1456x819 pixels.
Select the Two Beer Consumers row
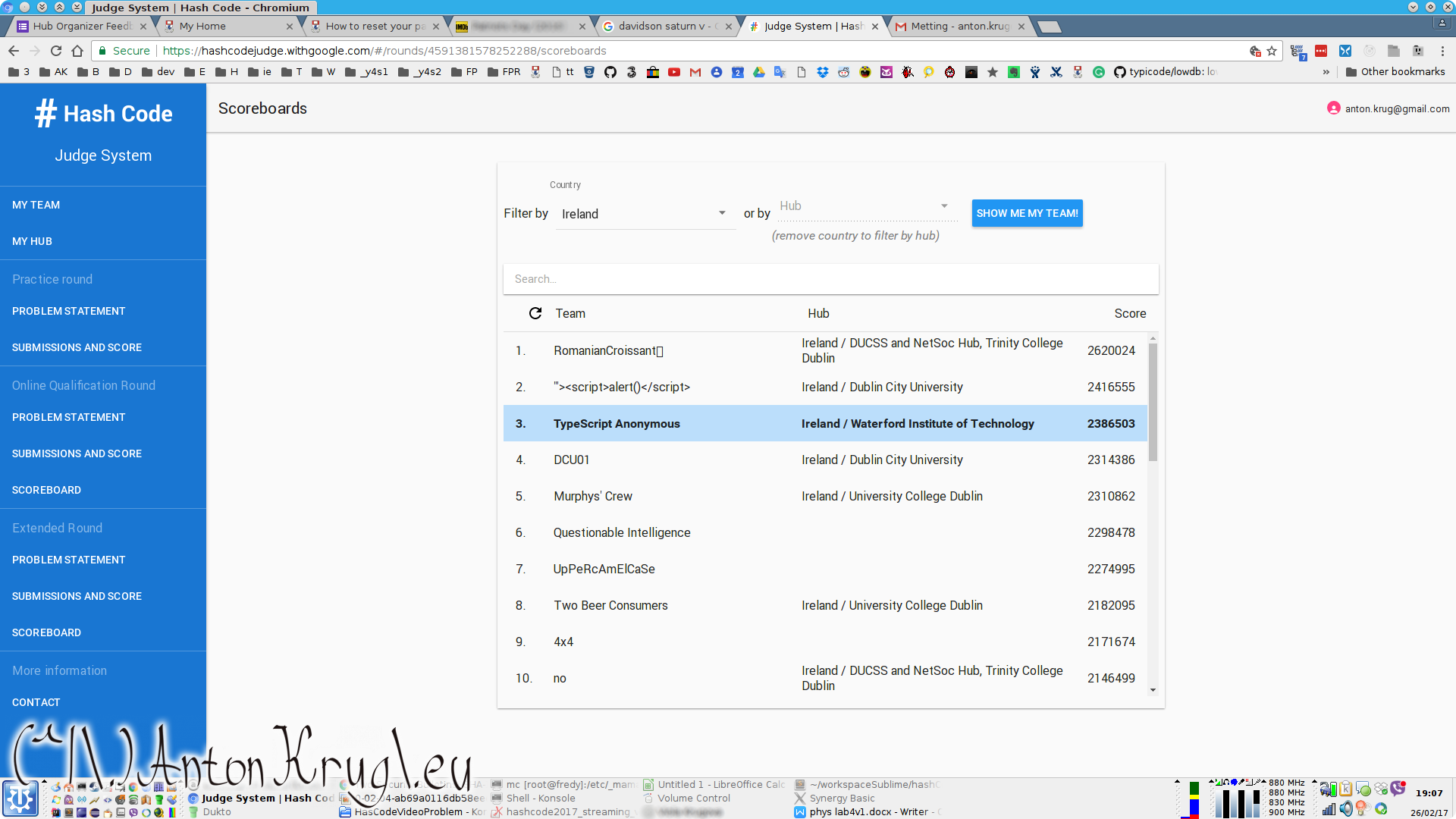click(x=825, y=605)
